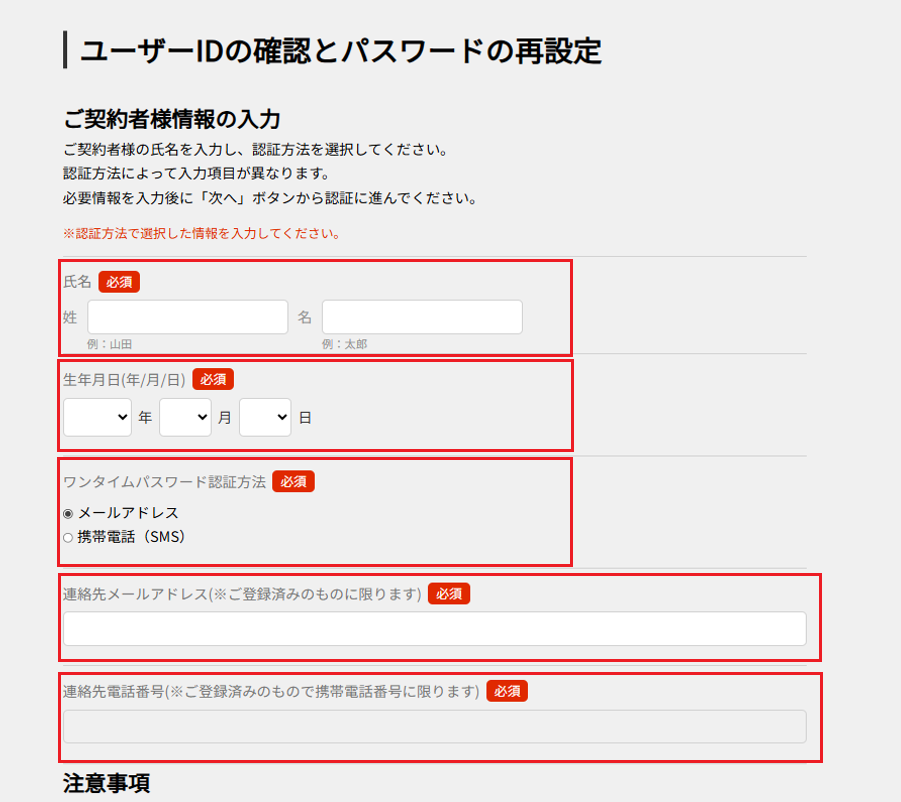Click the 名 (first name) input field
The width and height of the screenshot is (901, 802).
(x=421, y=316)
